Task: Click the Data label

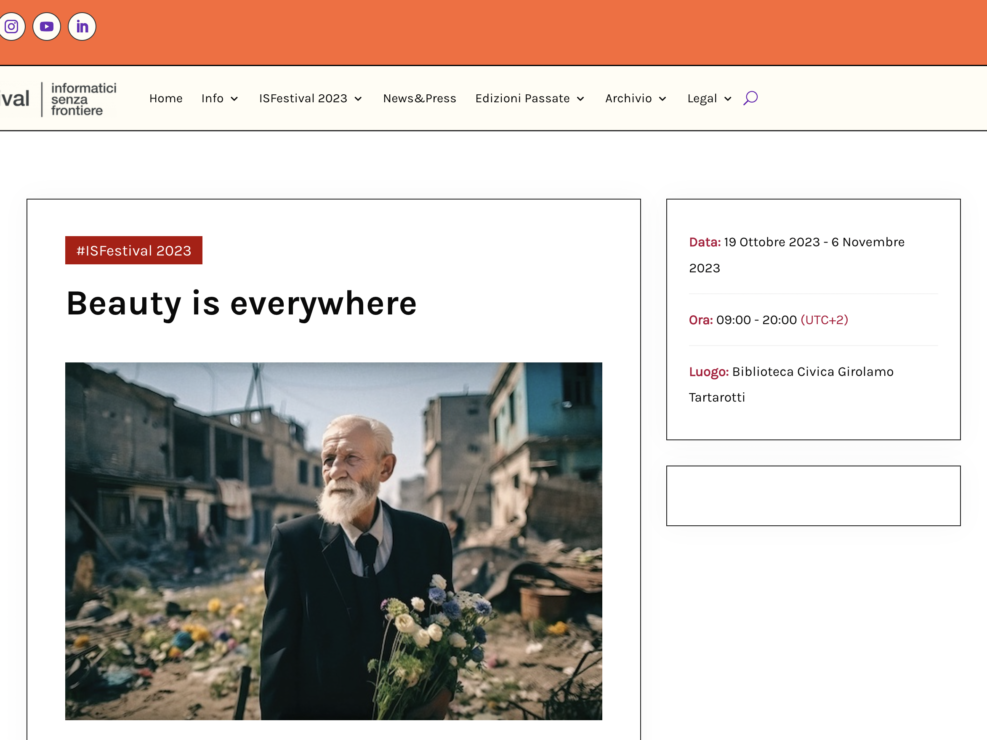Action: tap(704, 242)
